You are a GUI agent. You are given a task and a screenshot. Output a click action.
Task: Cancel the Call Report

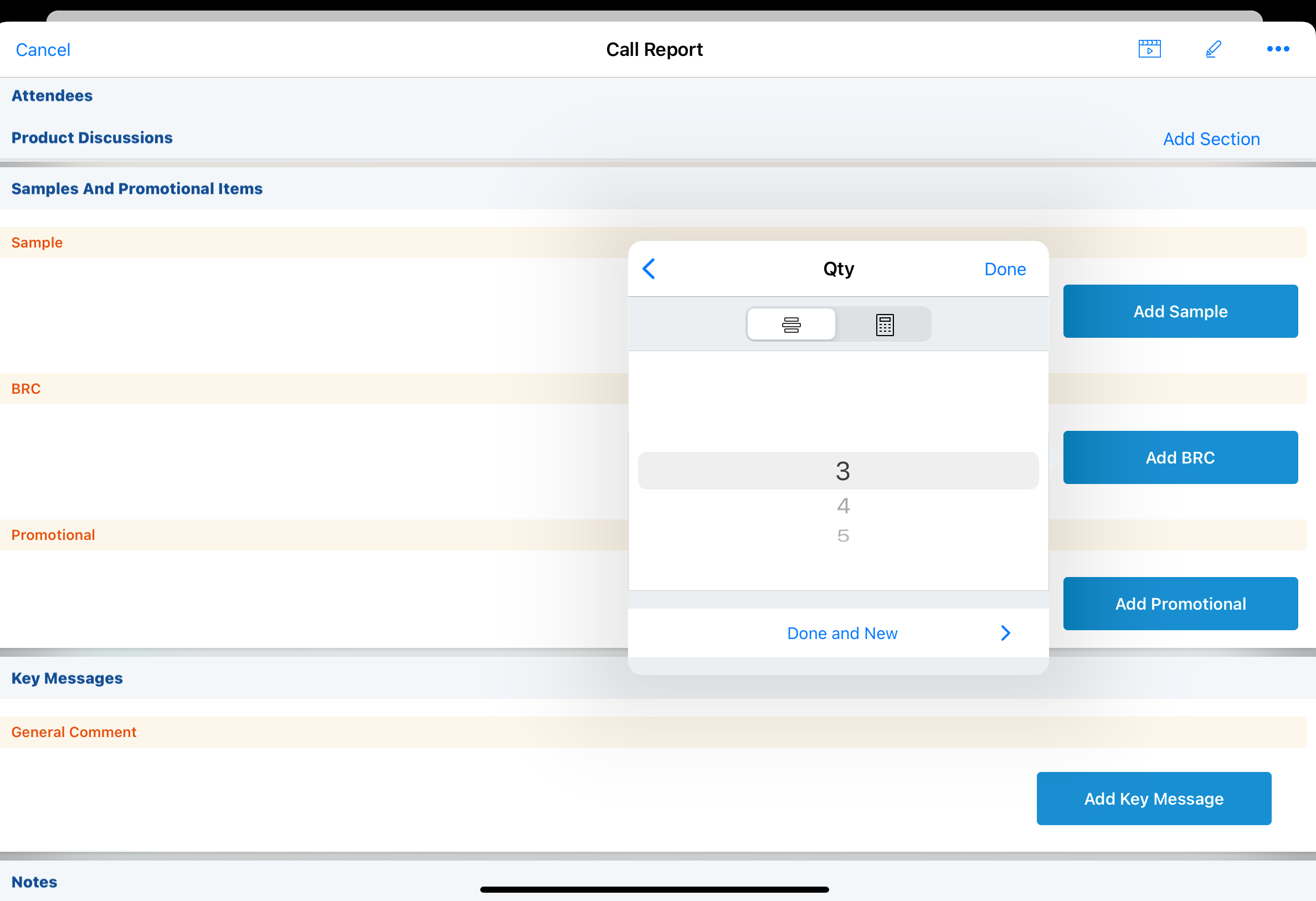tap(43, 50)
